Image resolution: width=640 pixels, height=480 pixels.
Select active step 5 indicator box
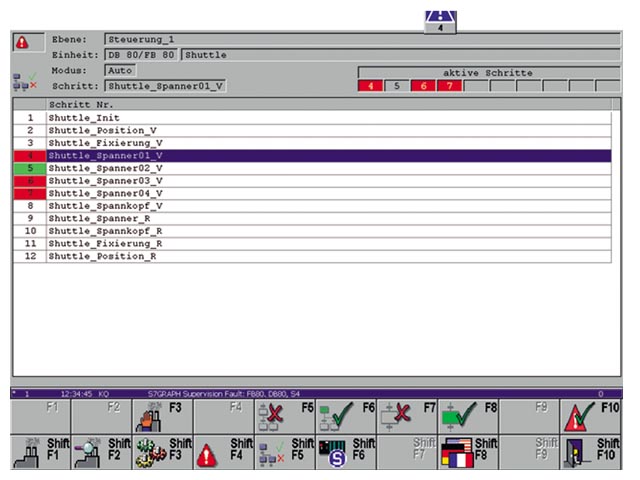(x=396, y=86)
